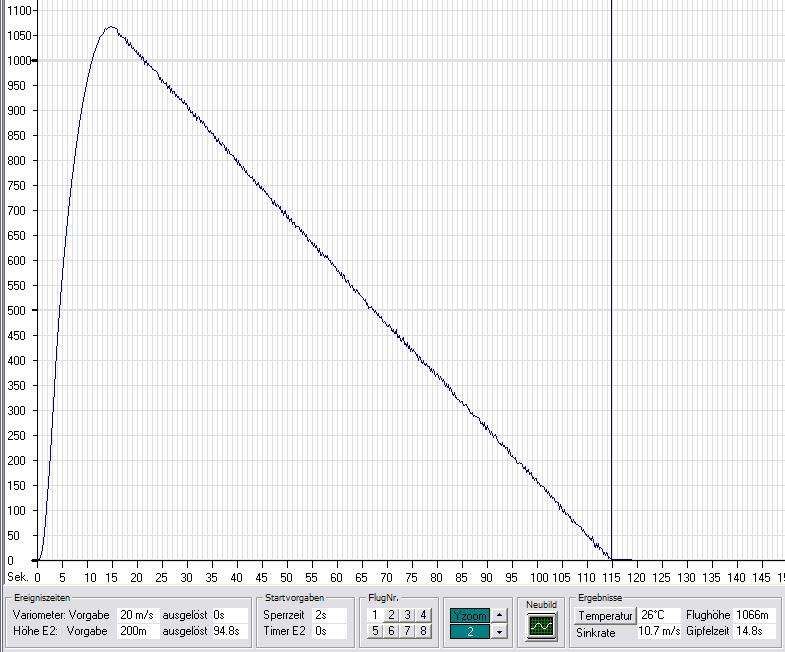Viewport: 785px width, 652px height.
Task: Click the Temperatur button
Action: (x=605, y=615)
